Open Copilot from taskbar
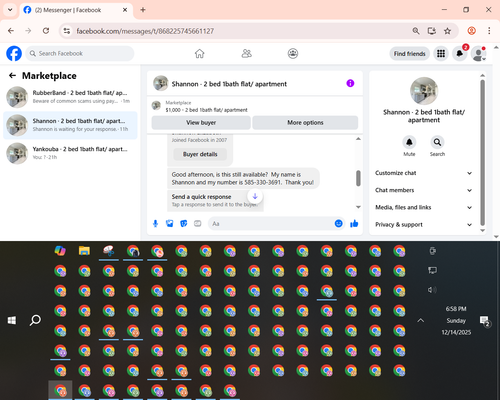The image size is (500, 400). pos(60,251)
